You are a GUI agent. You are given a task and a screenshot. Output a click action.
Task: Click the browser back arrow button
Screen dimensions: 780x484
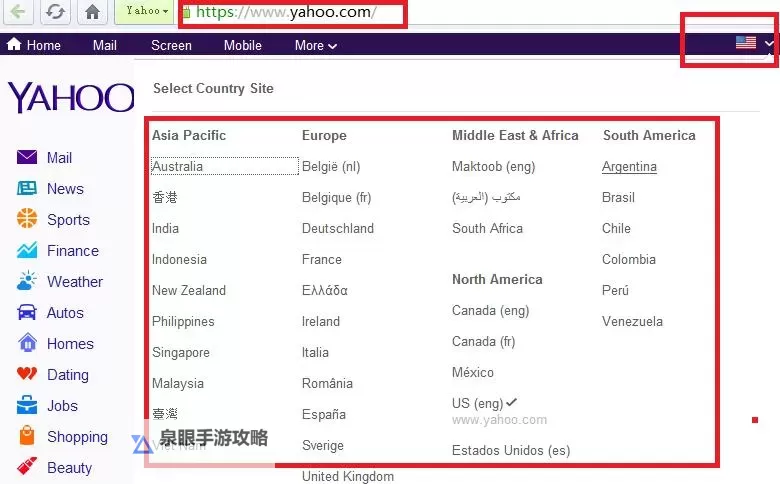18,11
